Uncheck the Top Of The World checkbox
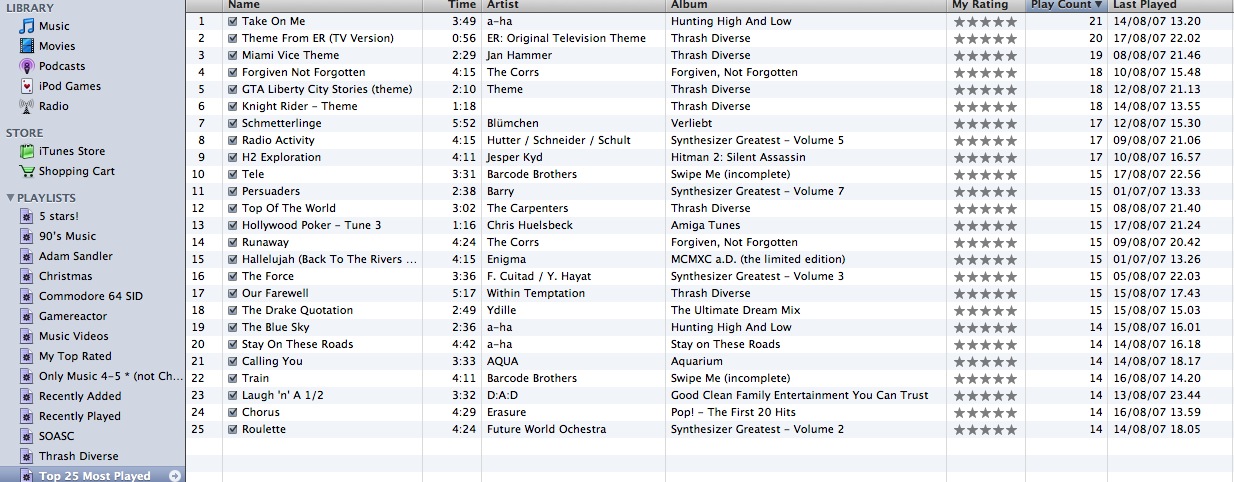Screen dimensions: 1234x482 pos(232,208)
